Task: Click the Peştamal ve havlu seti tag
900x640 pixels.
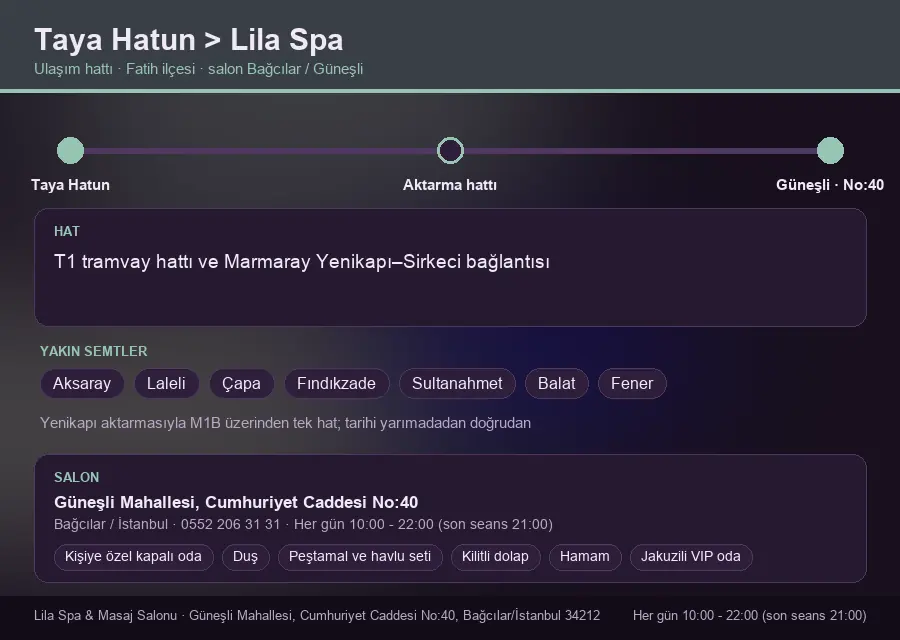Action: [360, 557]
